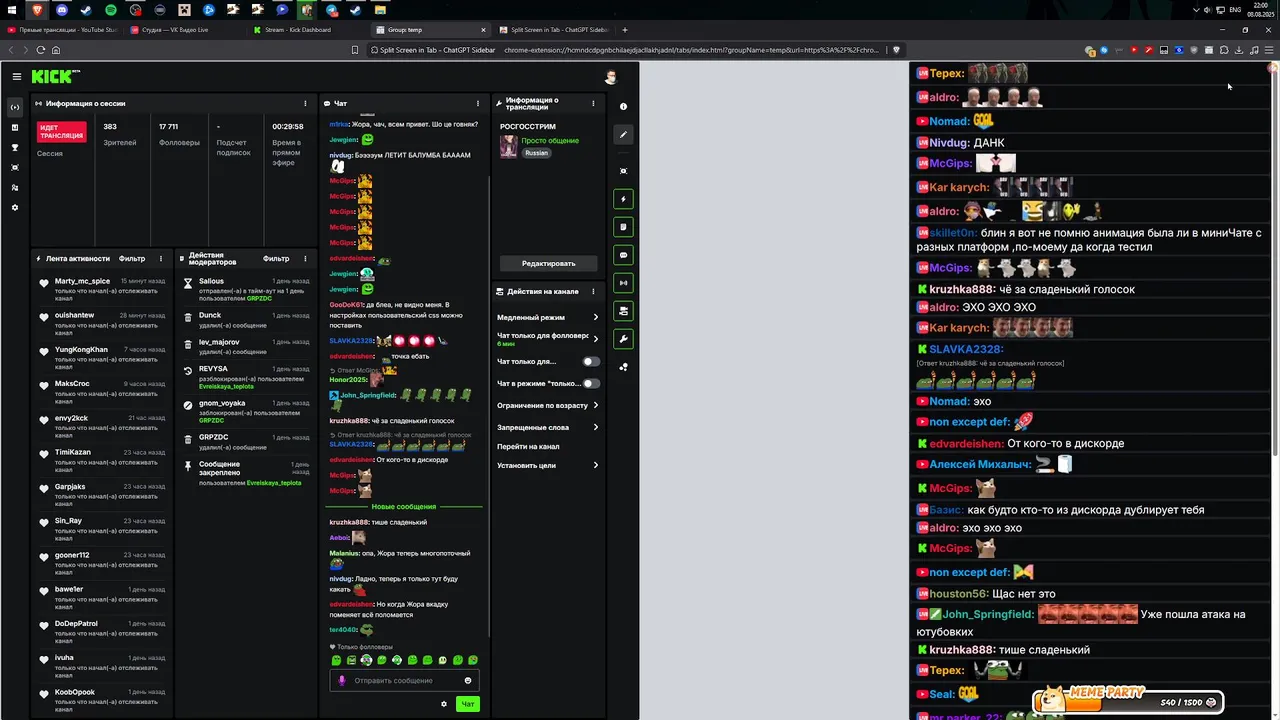
Task: Click the green Чат send button
Action: click(467, 704)
